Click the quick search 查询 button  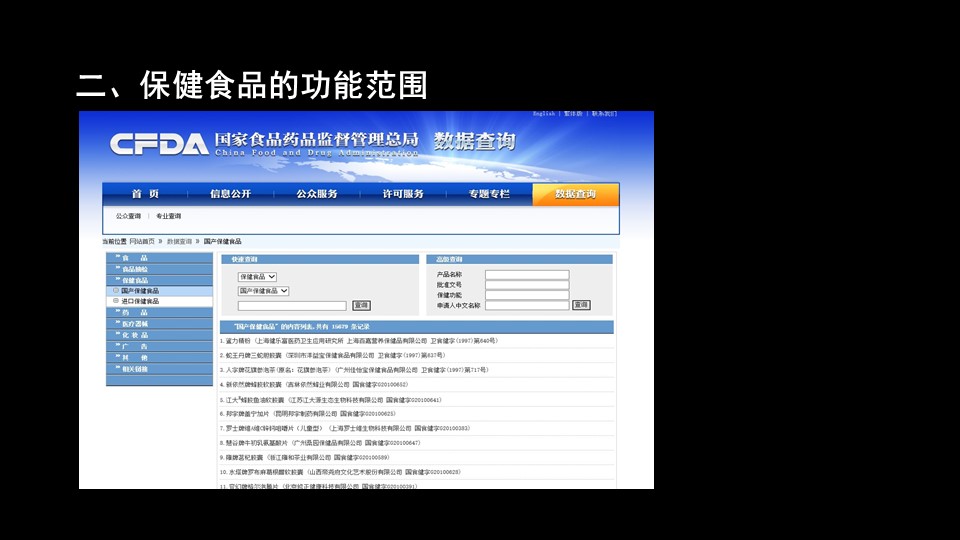[361, 305]
